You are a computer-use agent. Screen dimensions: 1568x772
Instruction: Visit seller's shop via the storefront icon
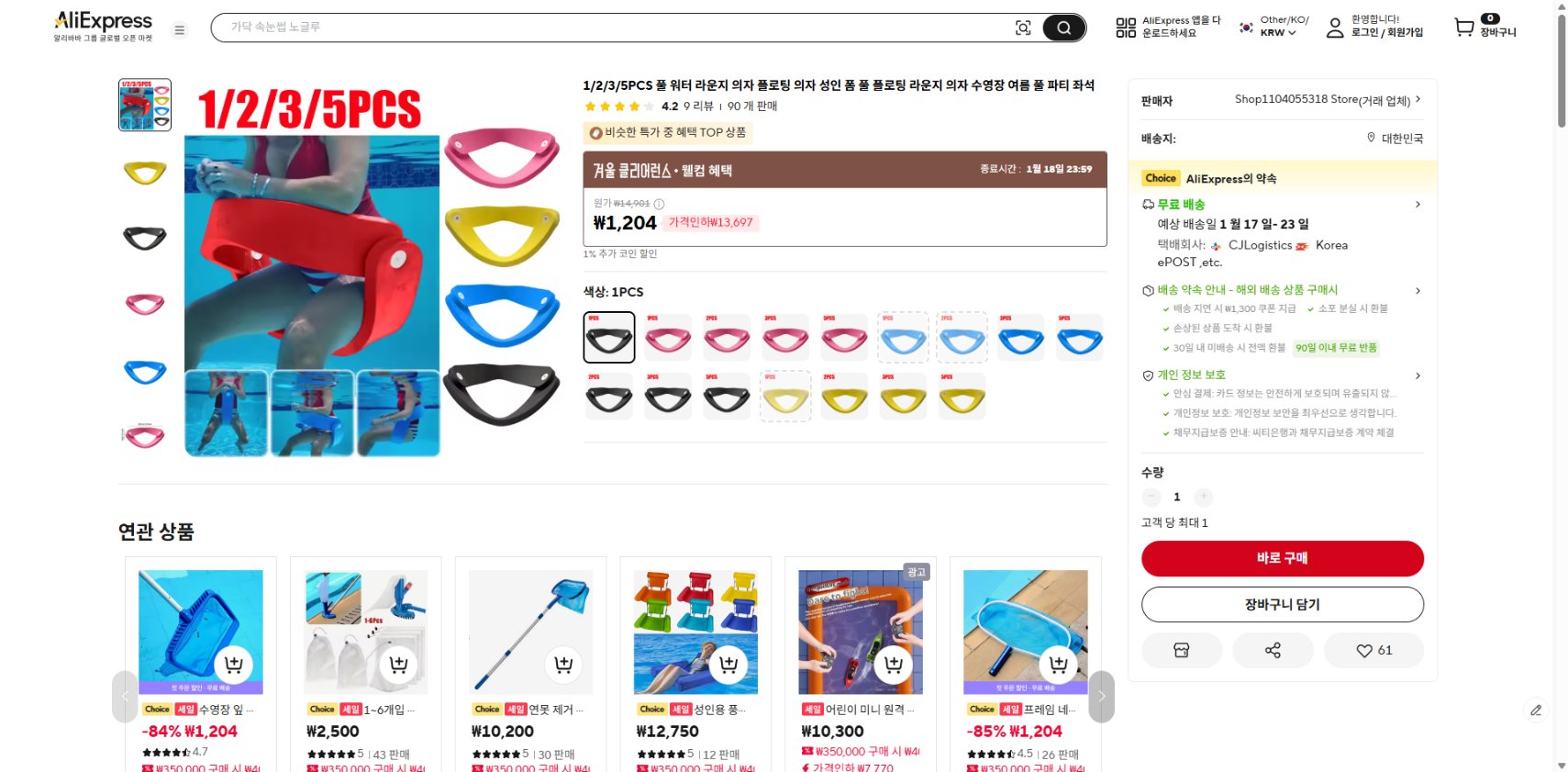(x=1182, y=650)
